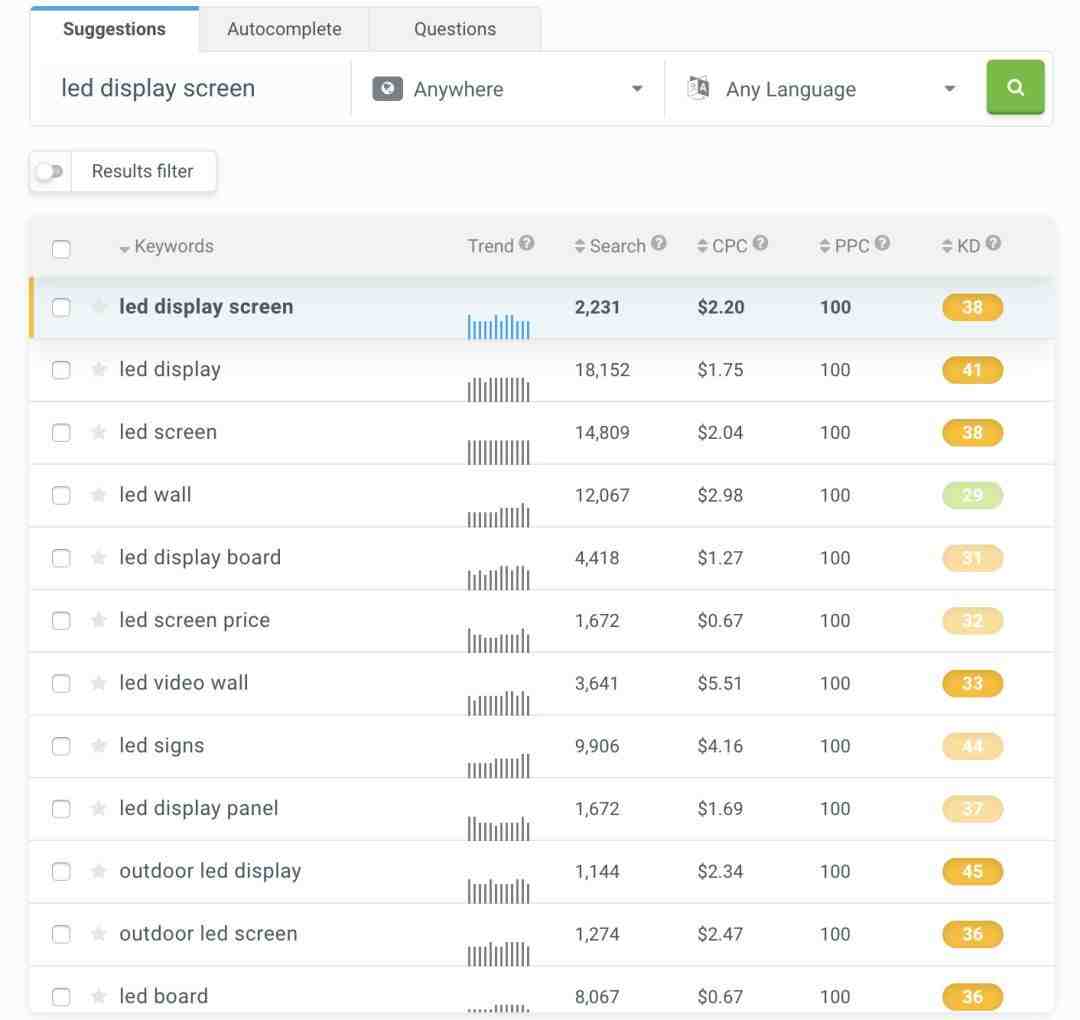Sort the table by Keywords column

tap(166, 246)
